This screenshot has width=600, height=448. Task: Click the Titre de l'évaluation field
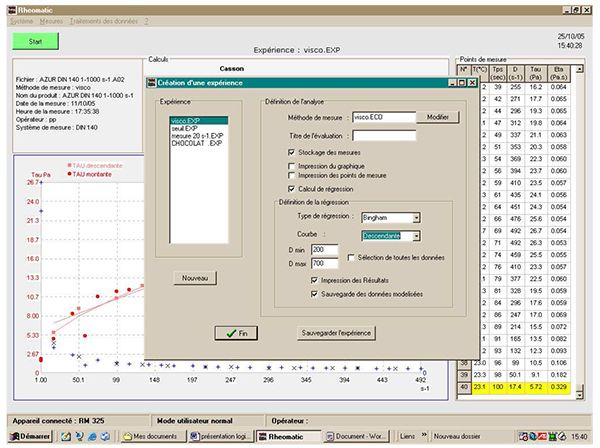[384, 135]
